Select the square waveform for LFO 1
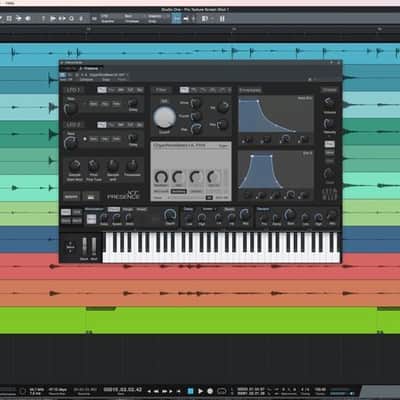This screenshot has height=400, width=400. click(130, 90)
